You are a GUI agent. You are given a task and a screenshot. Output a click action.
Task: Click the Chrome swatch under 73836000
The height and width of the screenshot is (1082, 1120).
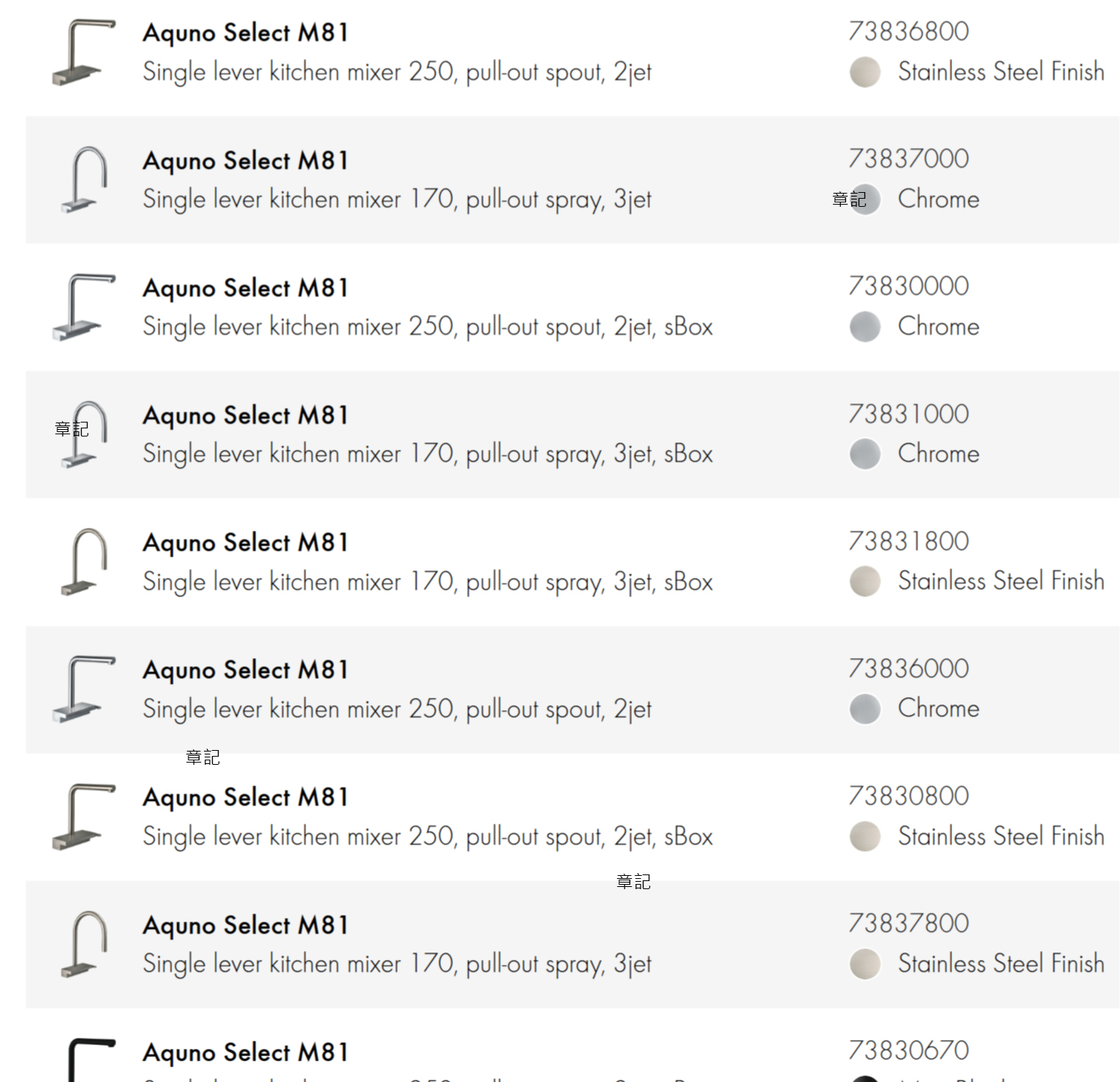(x=865, y=709)
